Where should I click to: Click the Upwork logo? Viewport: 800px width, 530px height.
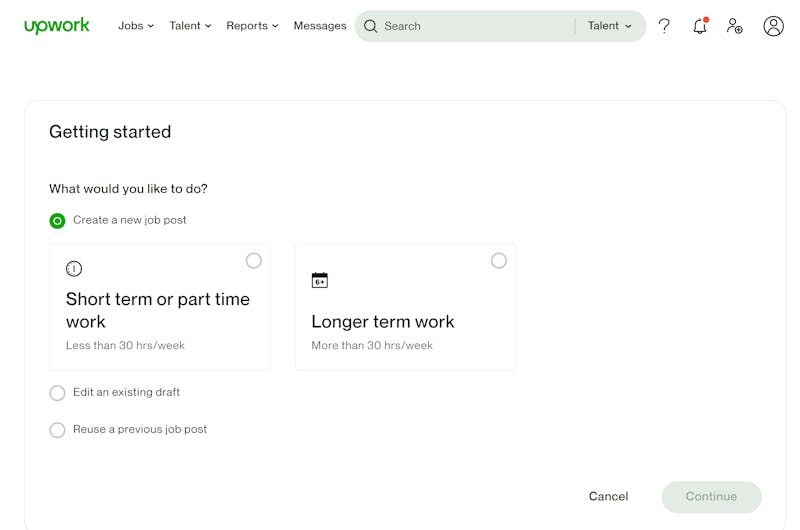[57, 26]
